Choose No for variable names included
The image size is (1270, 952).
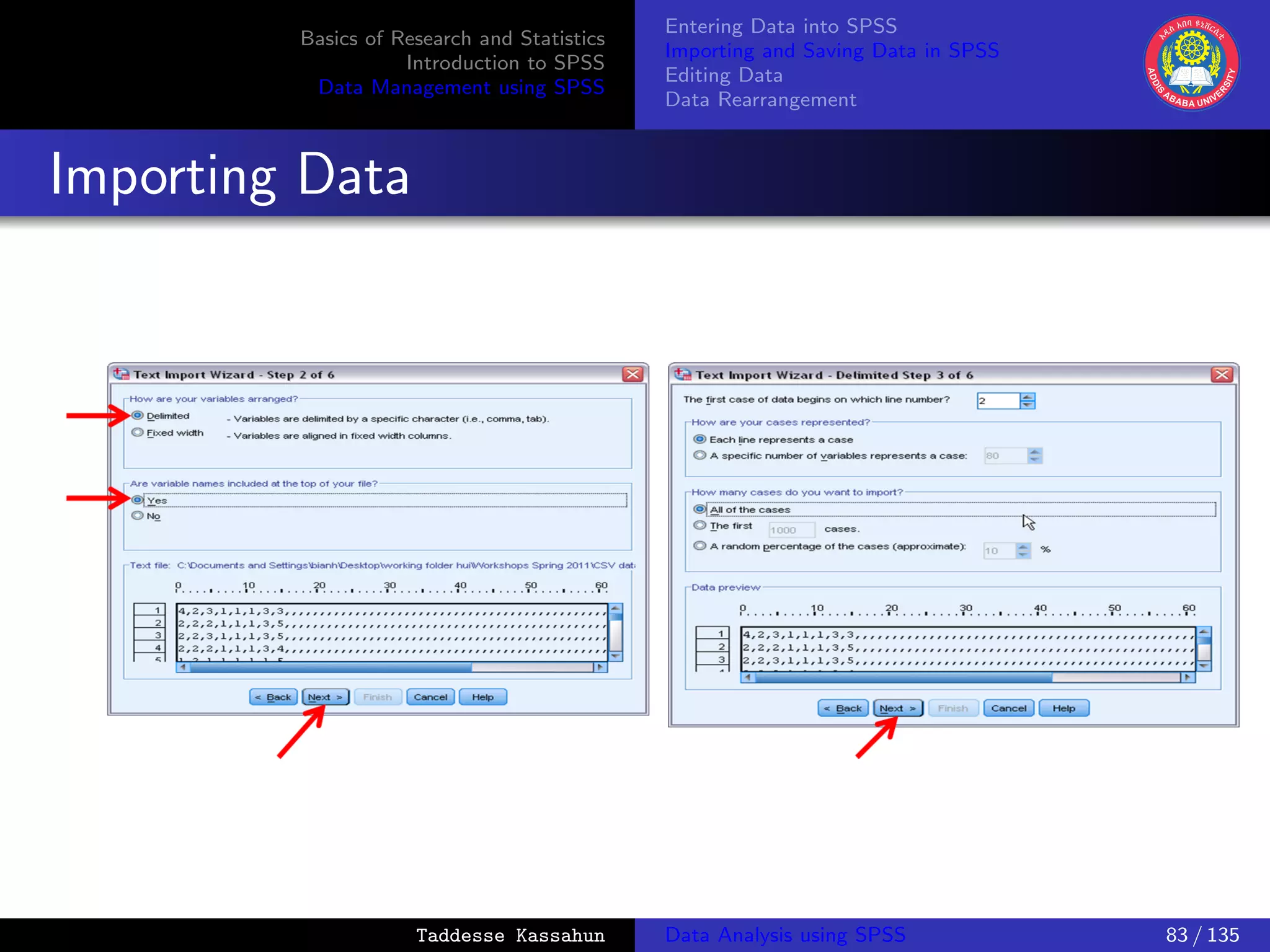(138, 516)
